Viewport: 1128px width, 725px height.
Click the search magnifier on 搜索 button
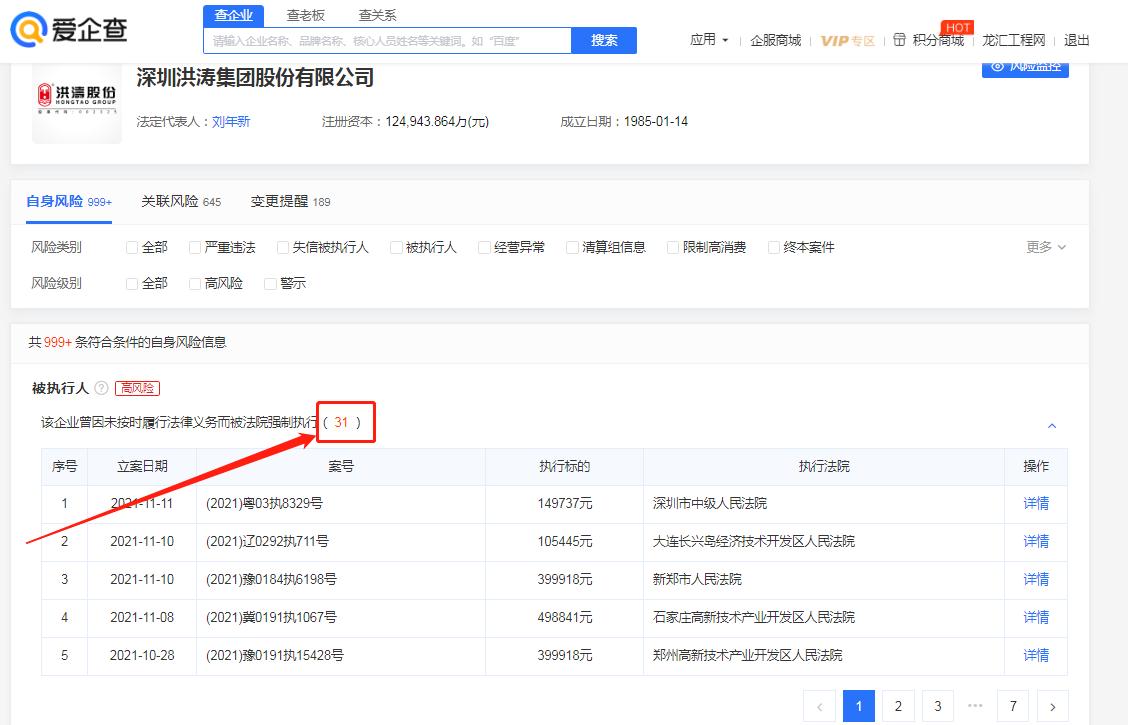605,40
